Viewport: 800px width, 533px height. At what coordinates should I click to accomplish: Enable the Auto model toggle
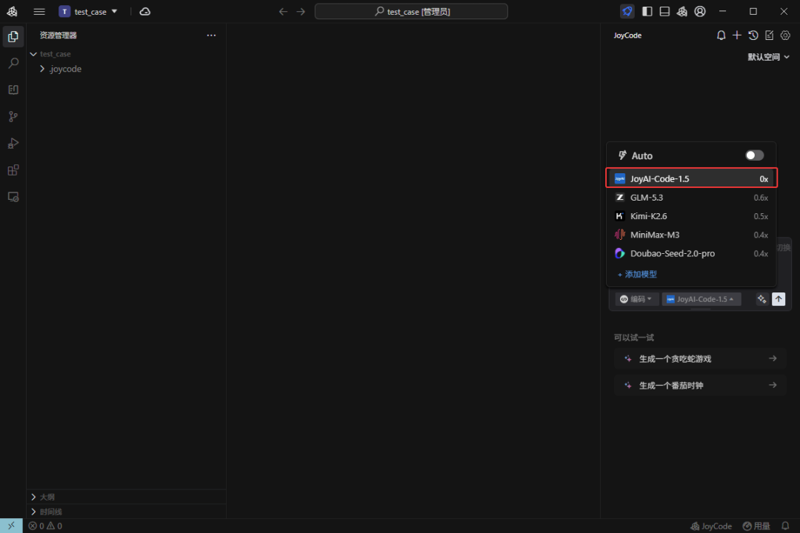[755, 156]
